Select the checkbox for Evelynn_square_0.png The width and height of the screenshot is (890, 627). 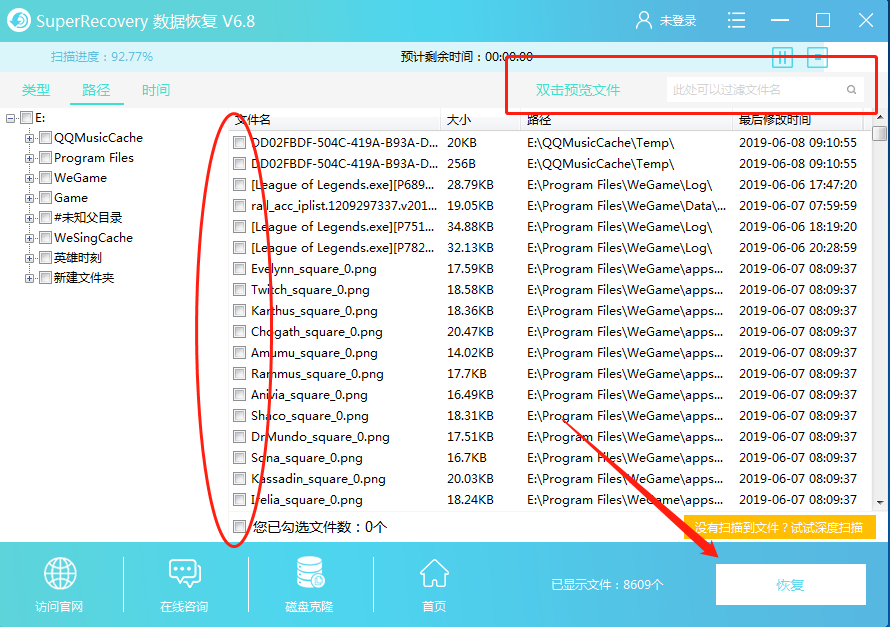point(238,269)
